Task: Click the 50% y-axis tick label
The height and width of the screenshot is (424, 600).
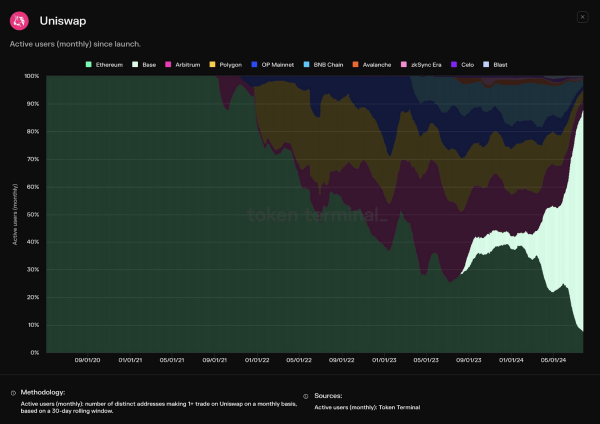Action: click(x=33, y=214)
